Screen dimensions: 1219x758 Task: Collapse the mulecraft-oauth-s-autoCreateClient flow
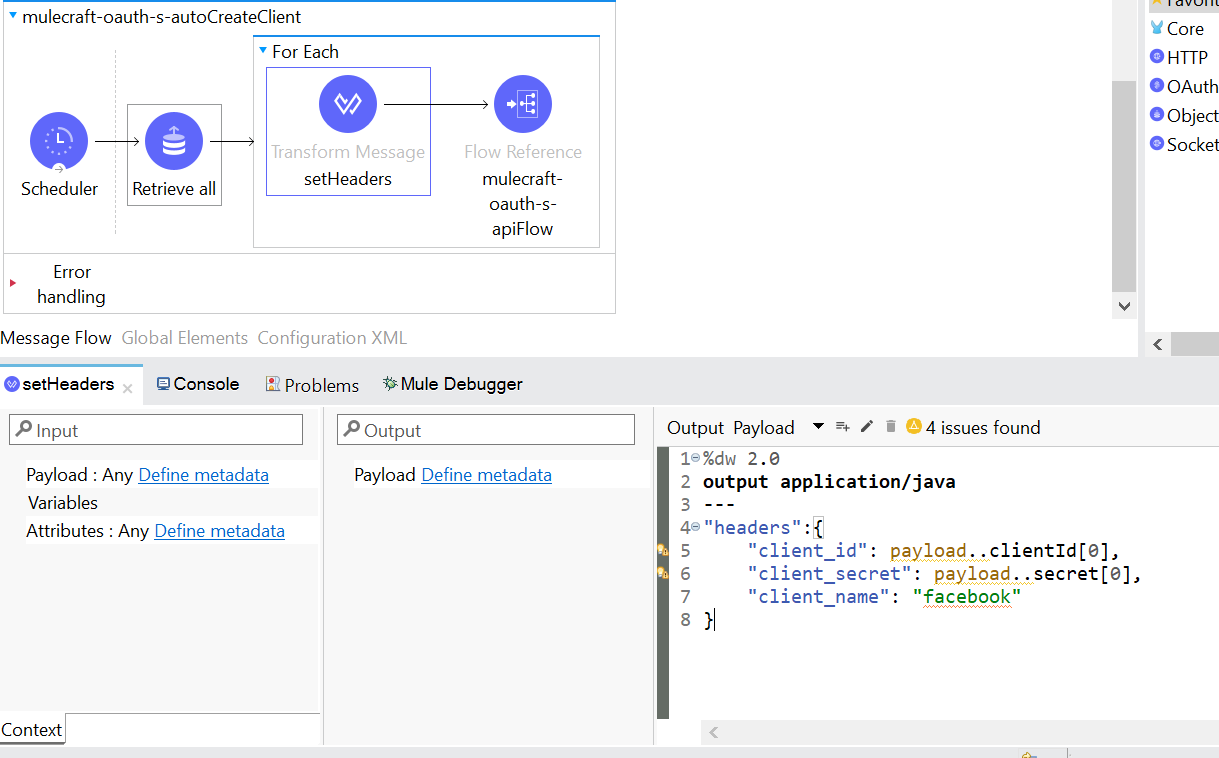[12, 17]
